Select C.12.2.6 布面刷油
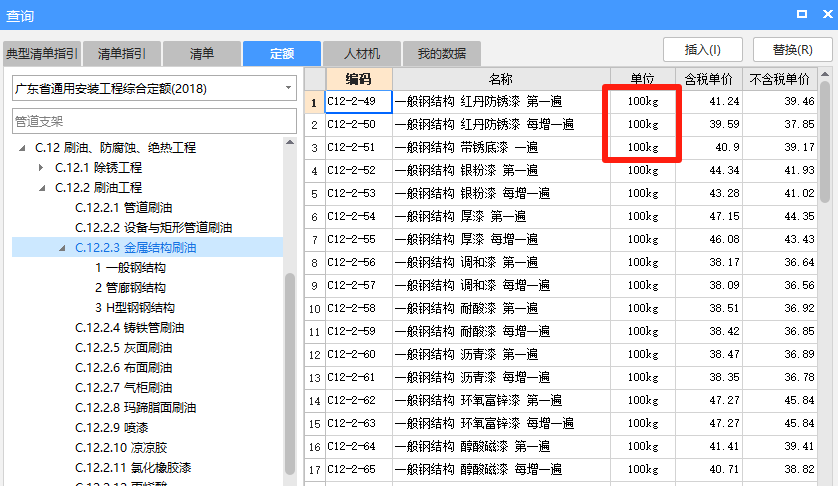Viewport: 838px width, 486px height. pos(123,368)
